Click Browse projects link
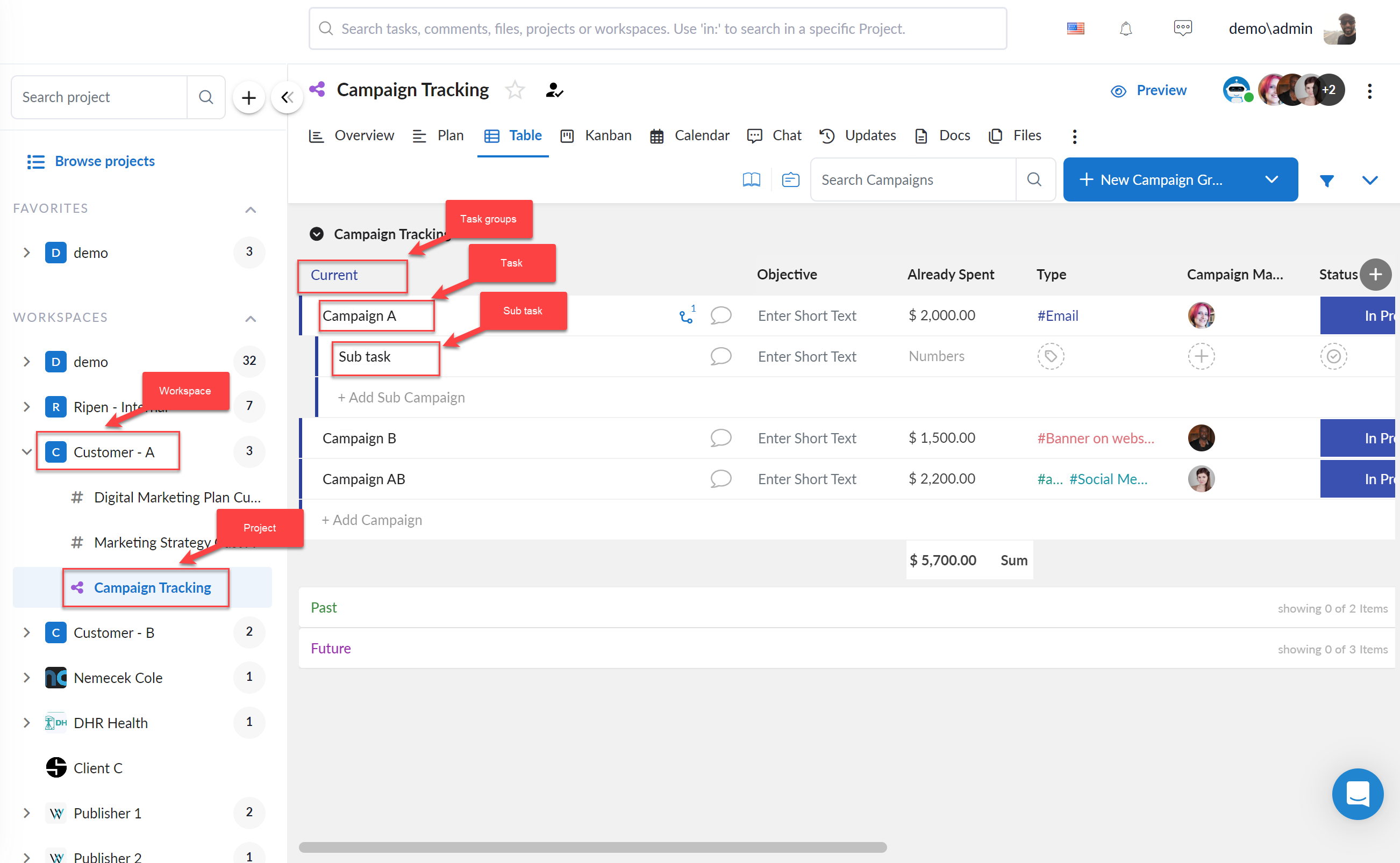The width and height of the screenshot is (1400, 863). pos(91,162)
